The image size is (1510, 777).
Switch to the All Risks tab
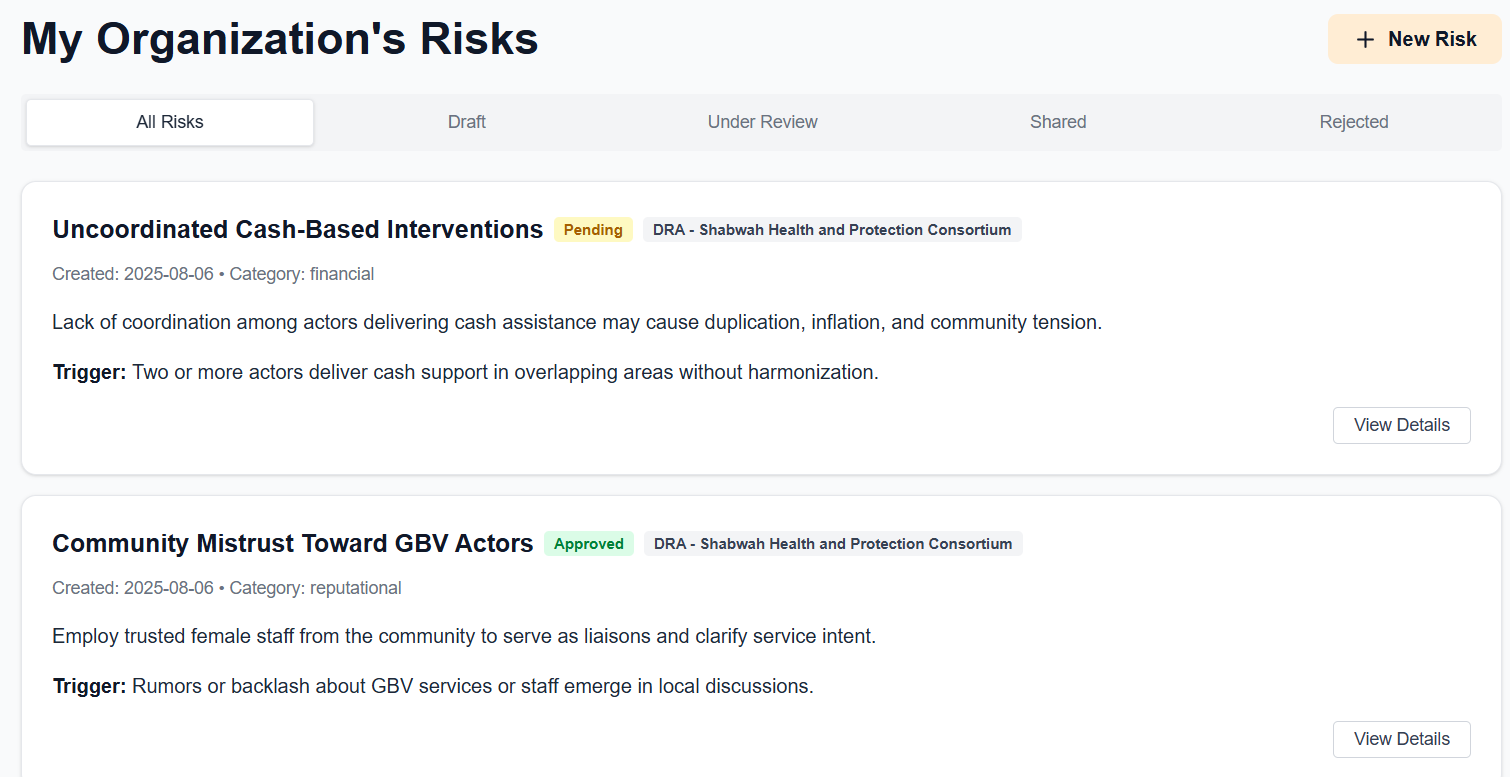[170, 122]
